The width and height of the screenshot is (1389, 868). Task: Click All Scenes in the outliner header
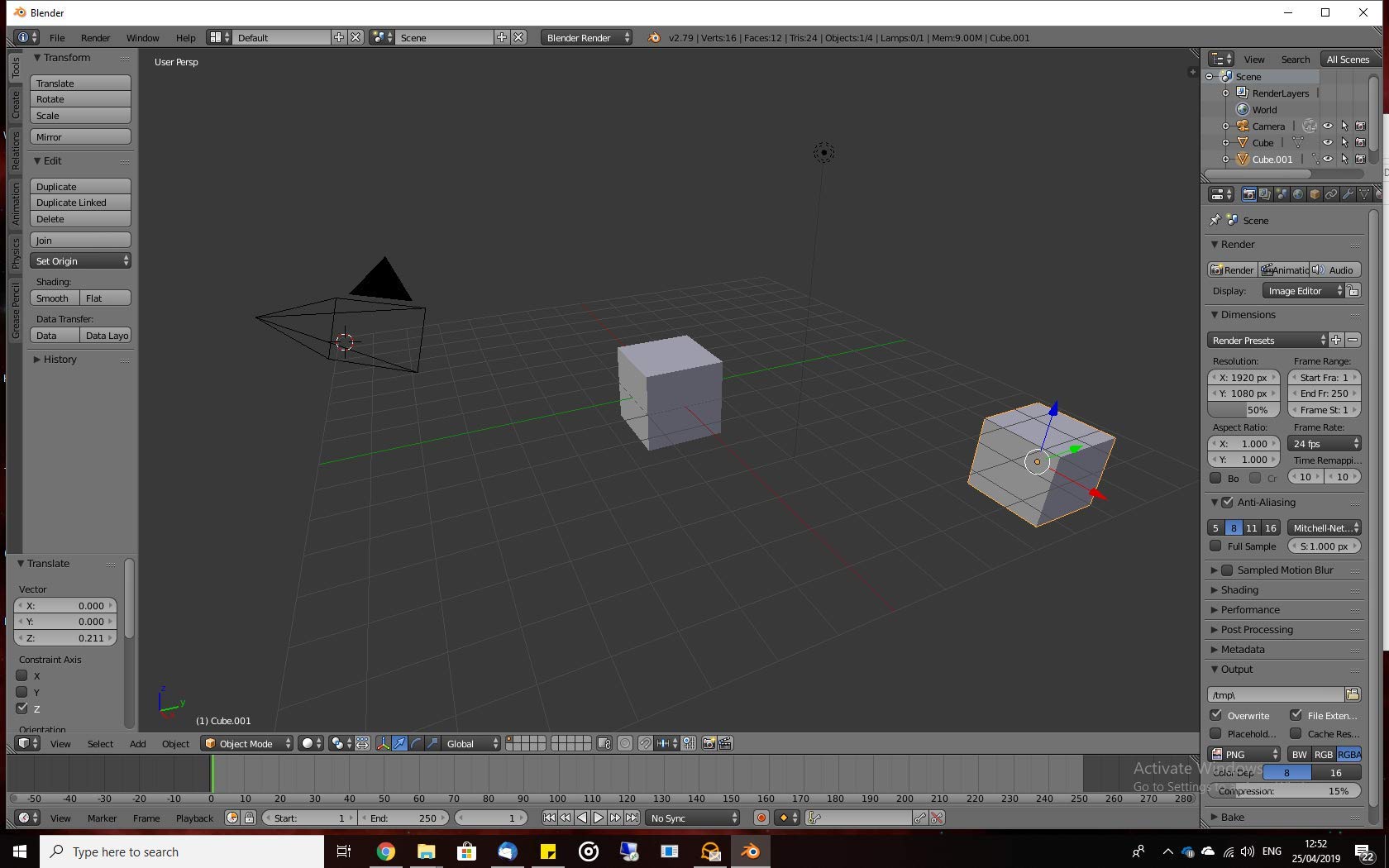point(1348,59)
